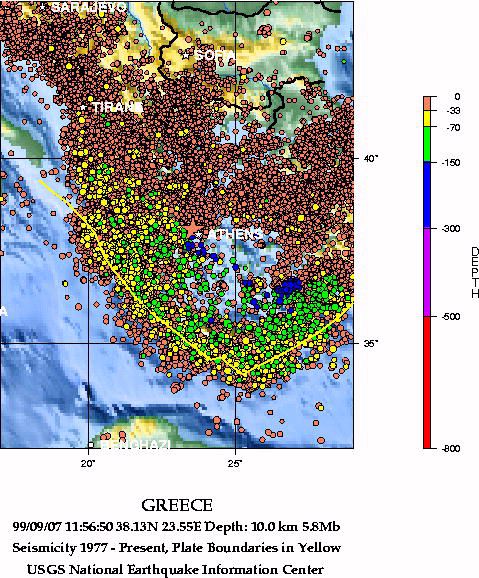Viewport: 479px width, 578px height.
Task: Click the white star marker at SARAJEVO
Action: (43, 6)
